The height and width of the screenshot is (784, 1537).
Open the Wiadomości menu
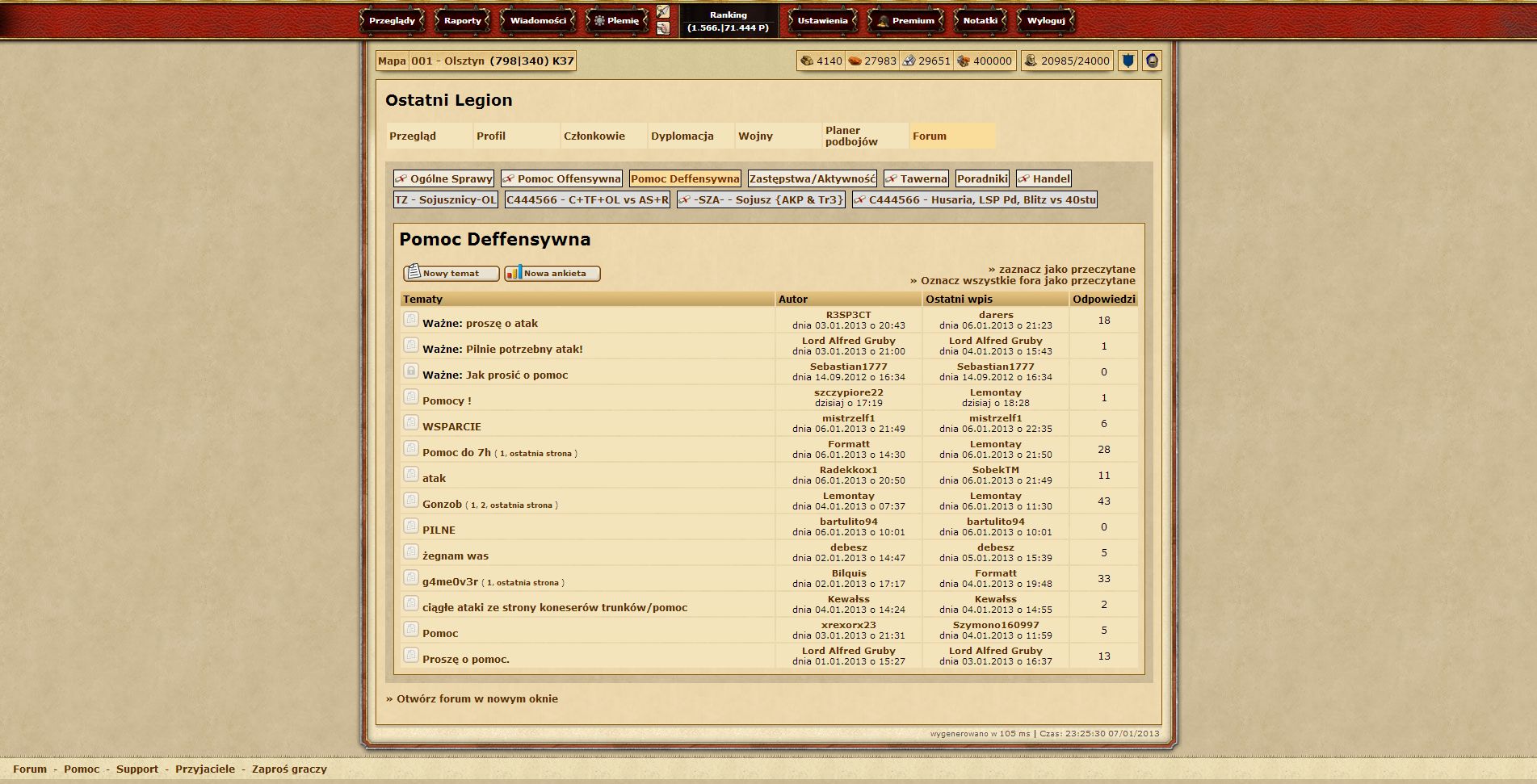[538, 21]
